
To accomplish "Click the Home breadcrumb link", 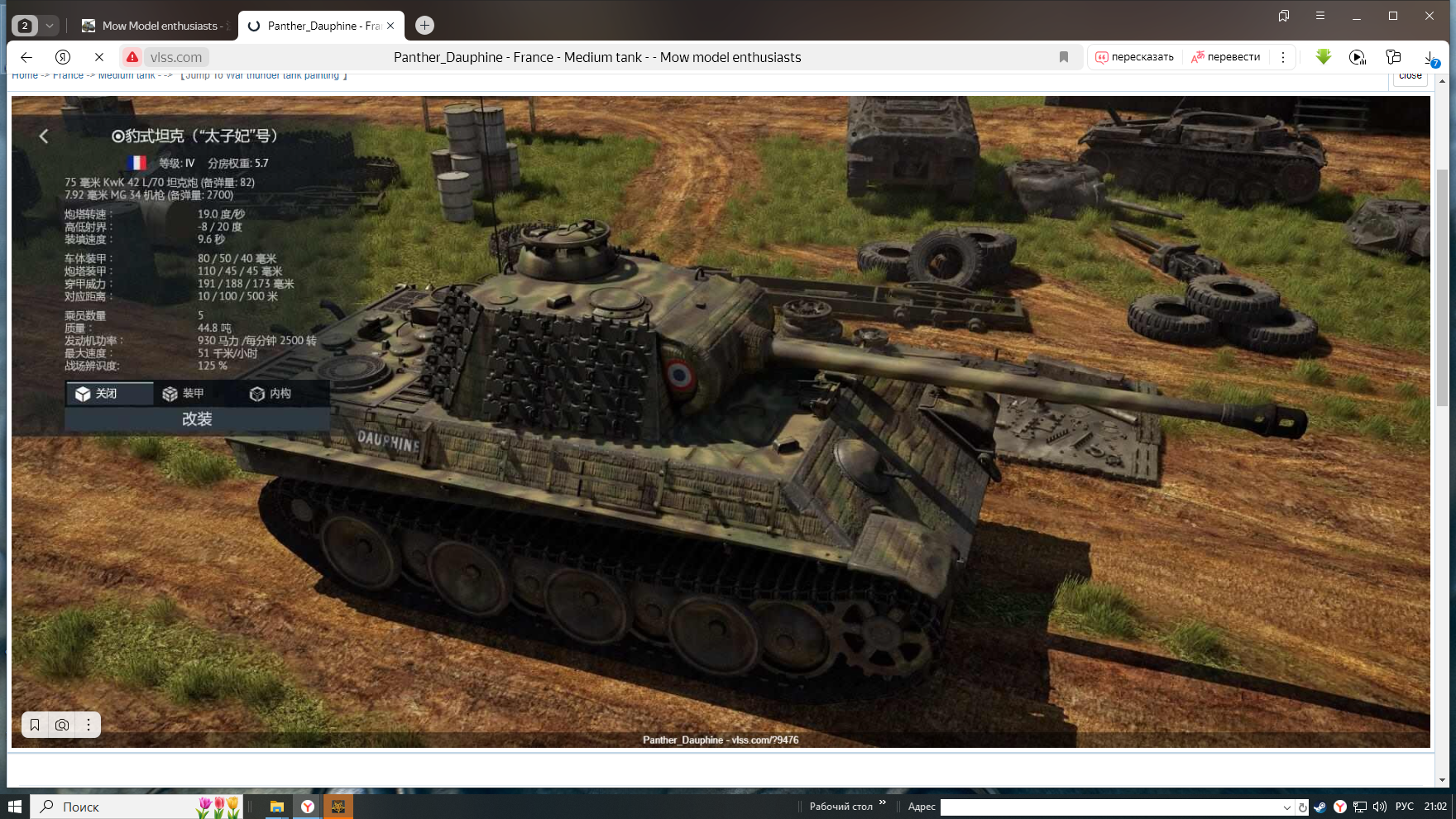I will point(25,75).
